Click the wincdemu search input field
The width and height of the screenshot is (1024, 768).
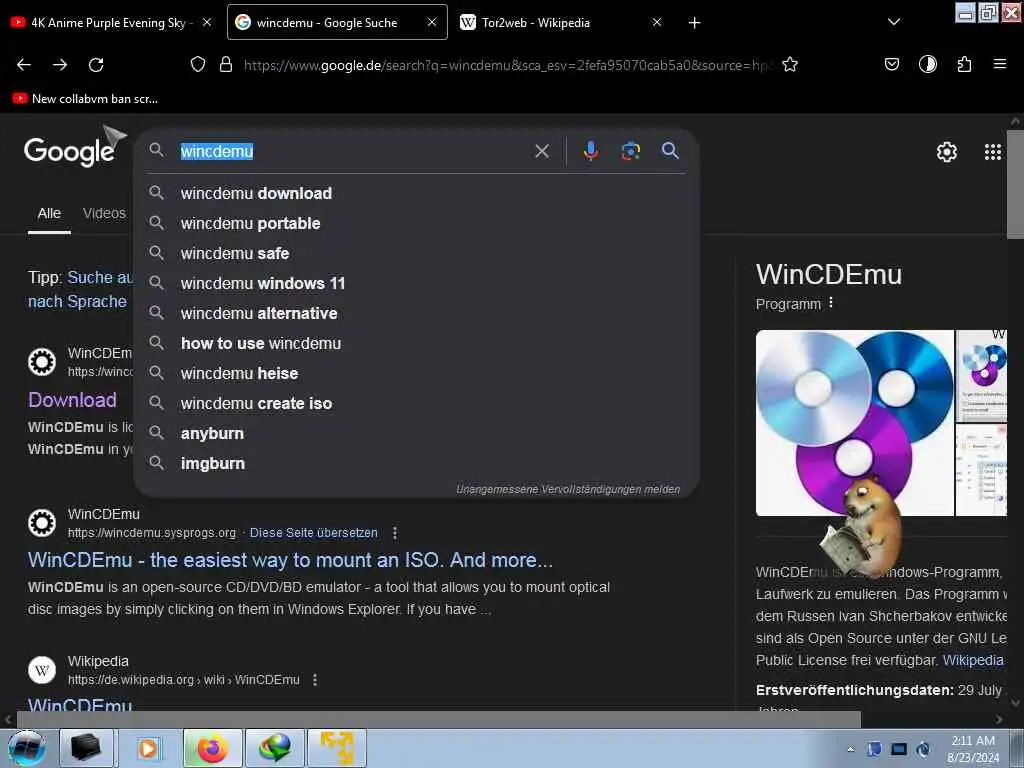pyautogui.click(x=353, y=151)
